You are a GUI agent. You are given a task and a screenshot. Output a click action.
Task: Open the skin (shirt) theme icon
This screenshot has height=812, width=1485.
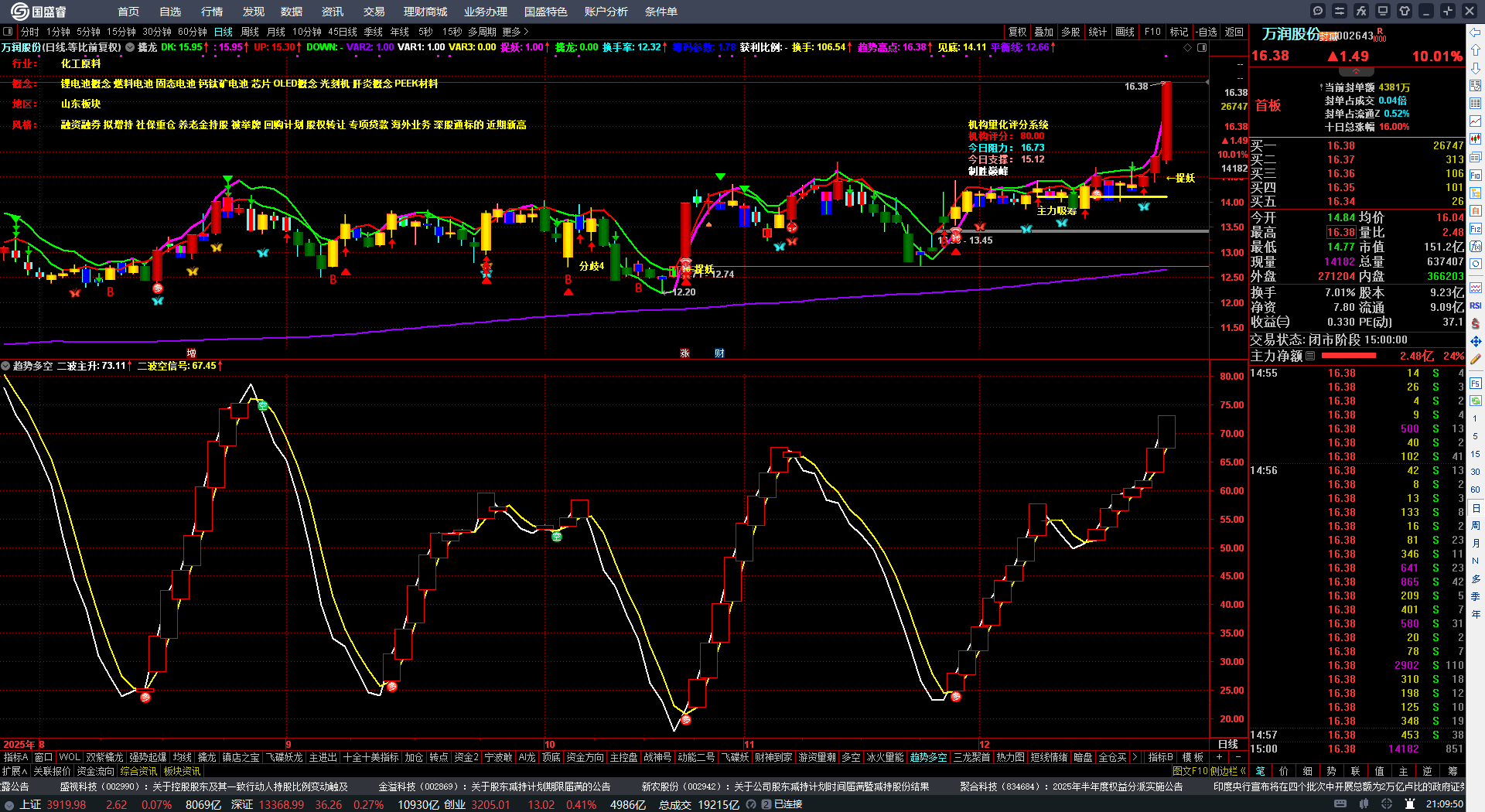tap(1405, 11)
